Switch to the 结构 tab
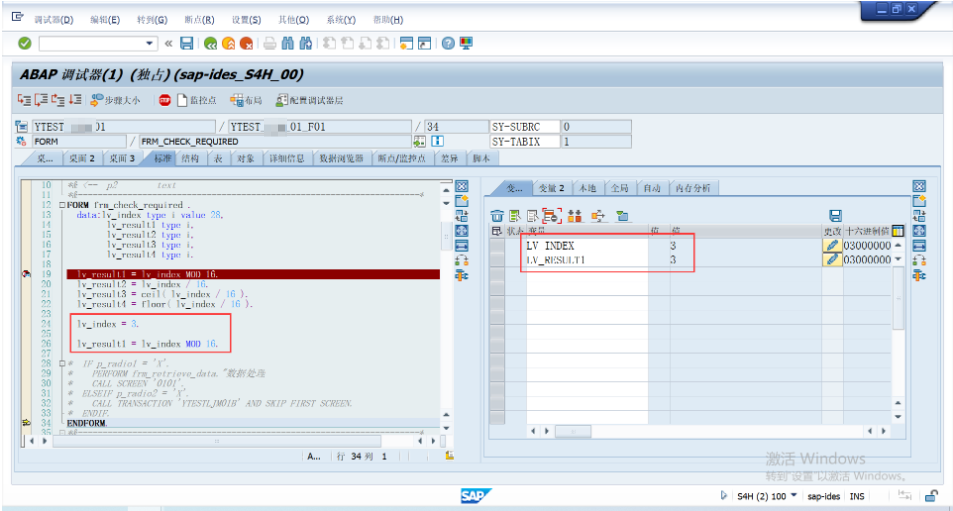The image size is (953, 511). (x=190, y=159)
